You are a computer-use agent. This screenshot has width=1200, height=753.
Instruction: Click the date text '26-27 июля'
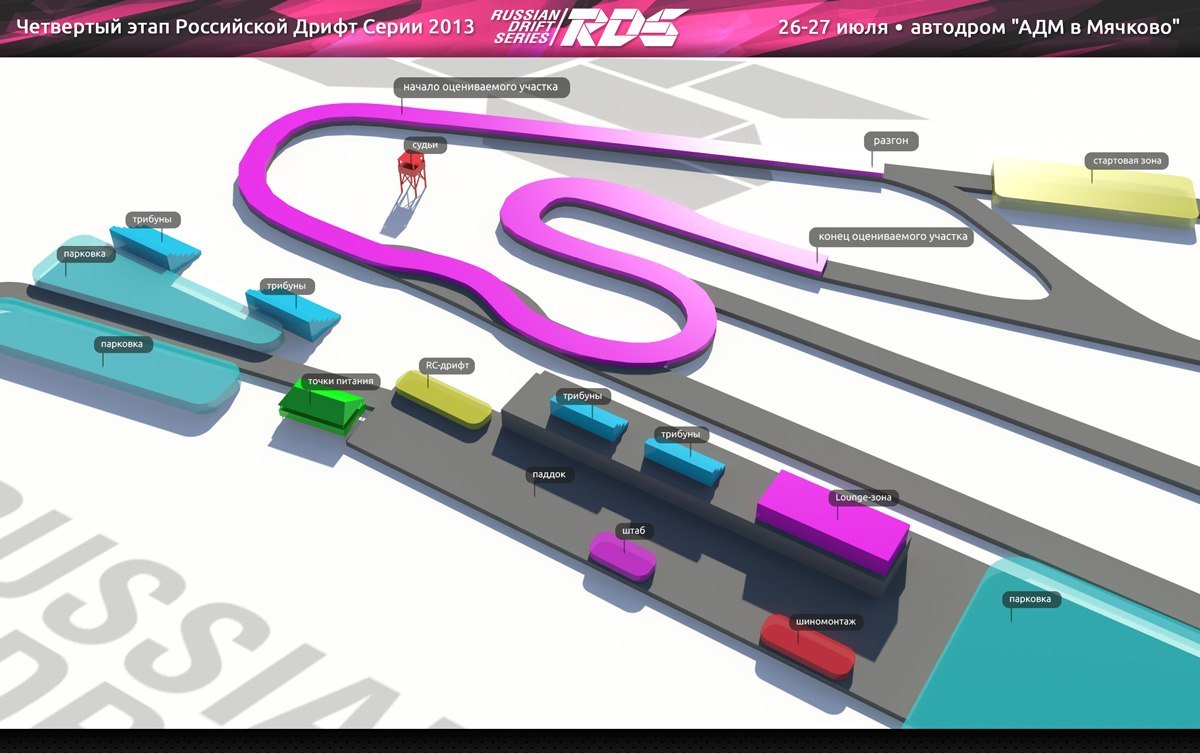(x=834, y=27)
